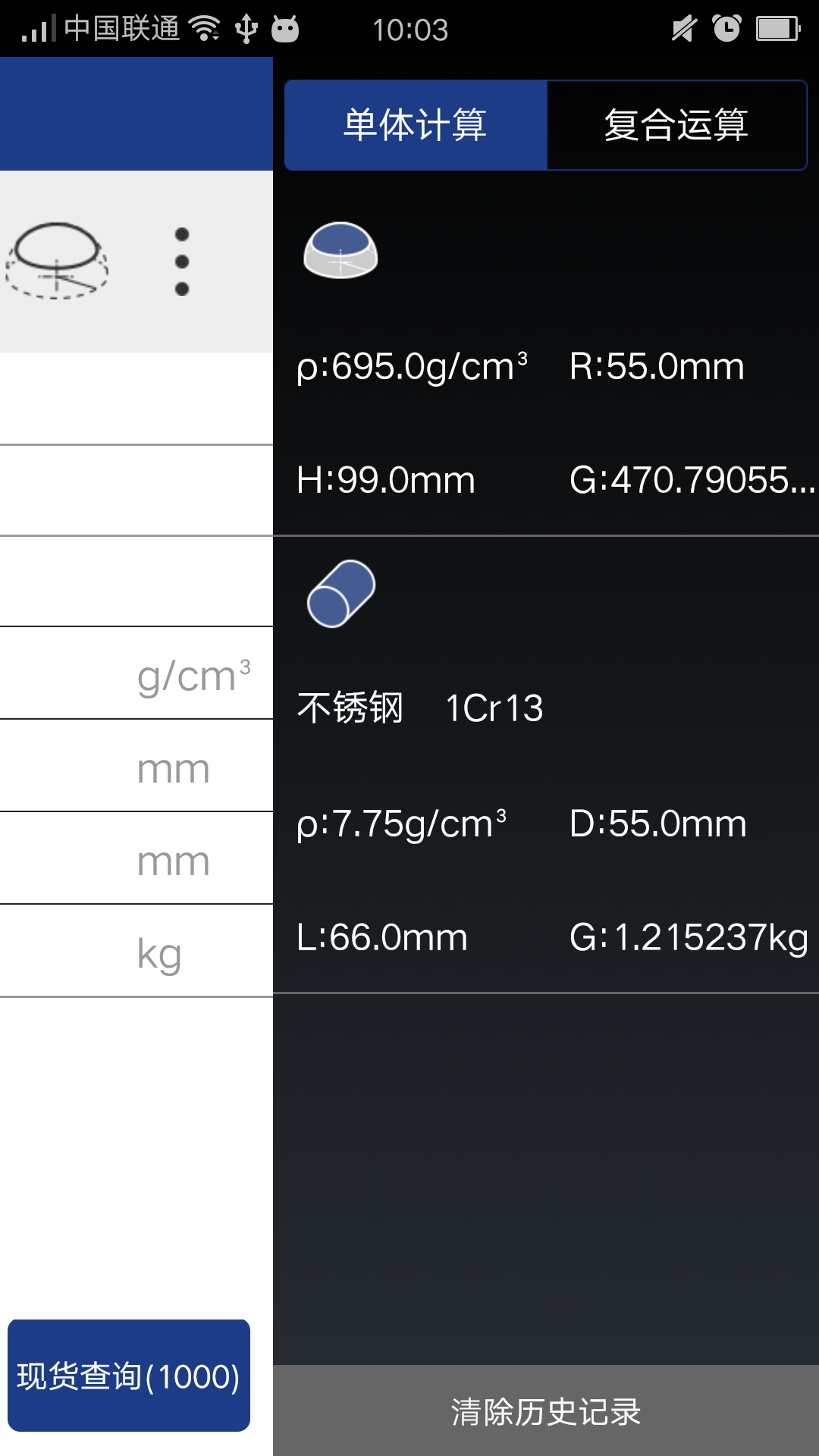The height and width of the screenshot is (1456, 819).
Task: Tap the ρ:695.0g/cm³ history value
Action: 412,366
